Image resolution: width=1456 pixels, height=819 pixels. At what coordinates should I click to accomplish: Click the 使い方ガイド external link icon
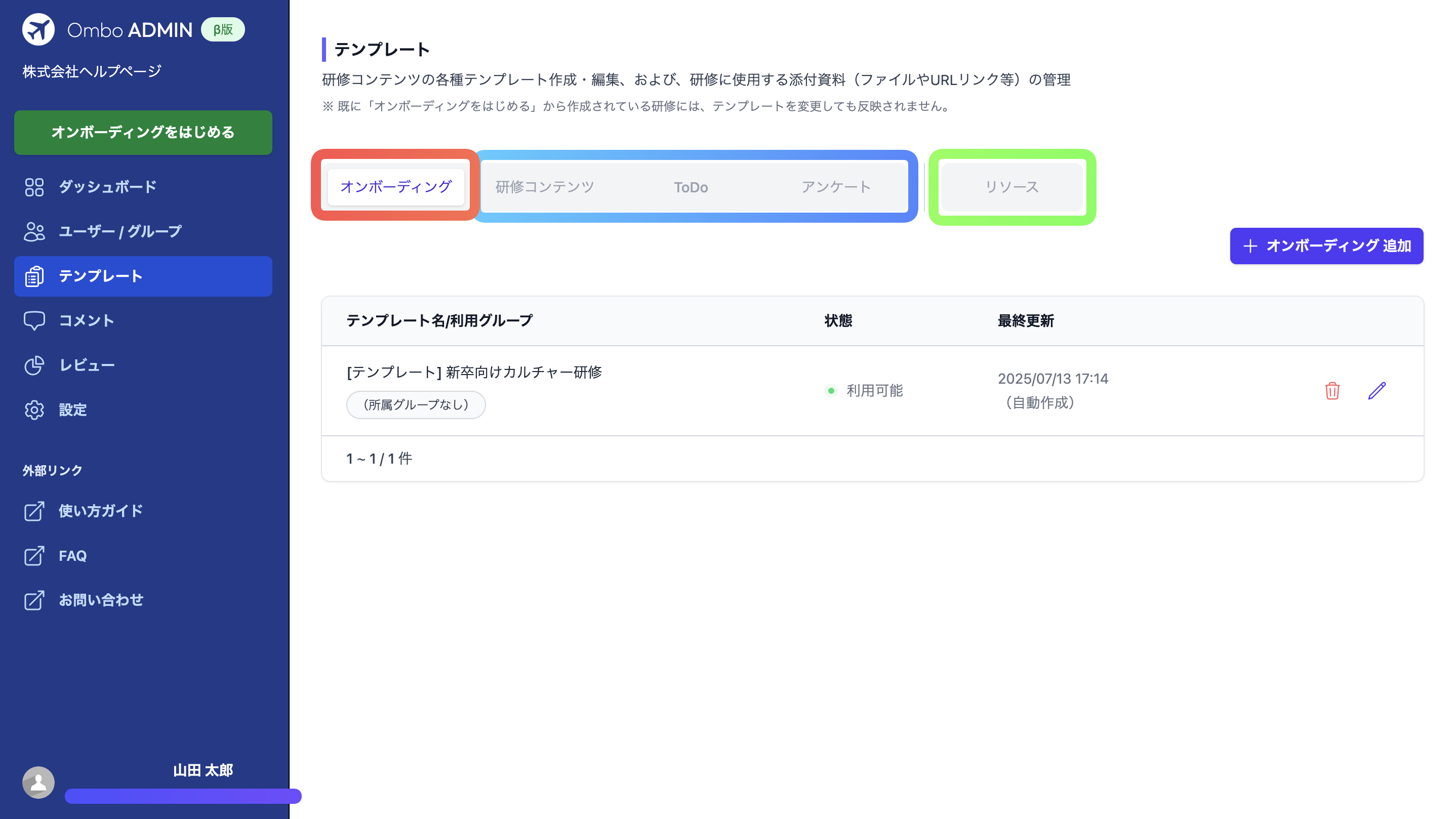[34, 511]
